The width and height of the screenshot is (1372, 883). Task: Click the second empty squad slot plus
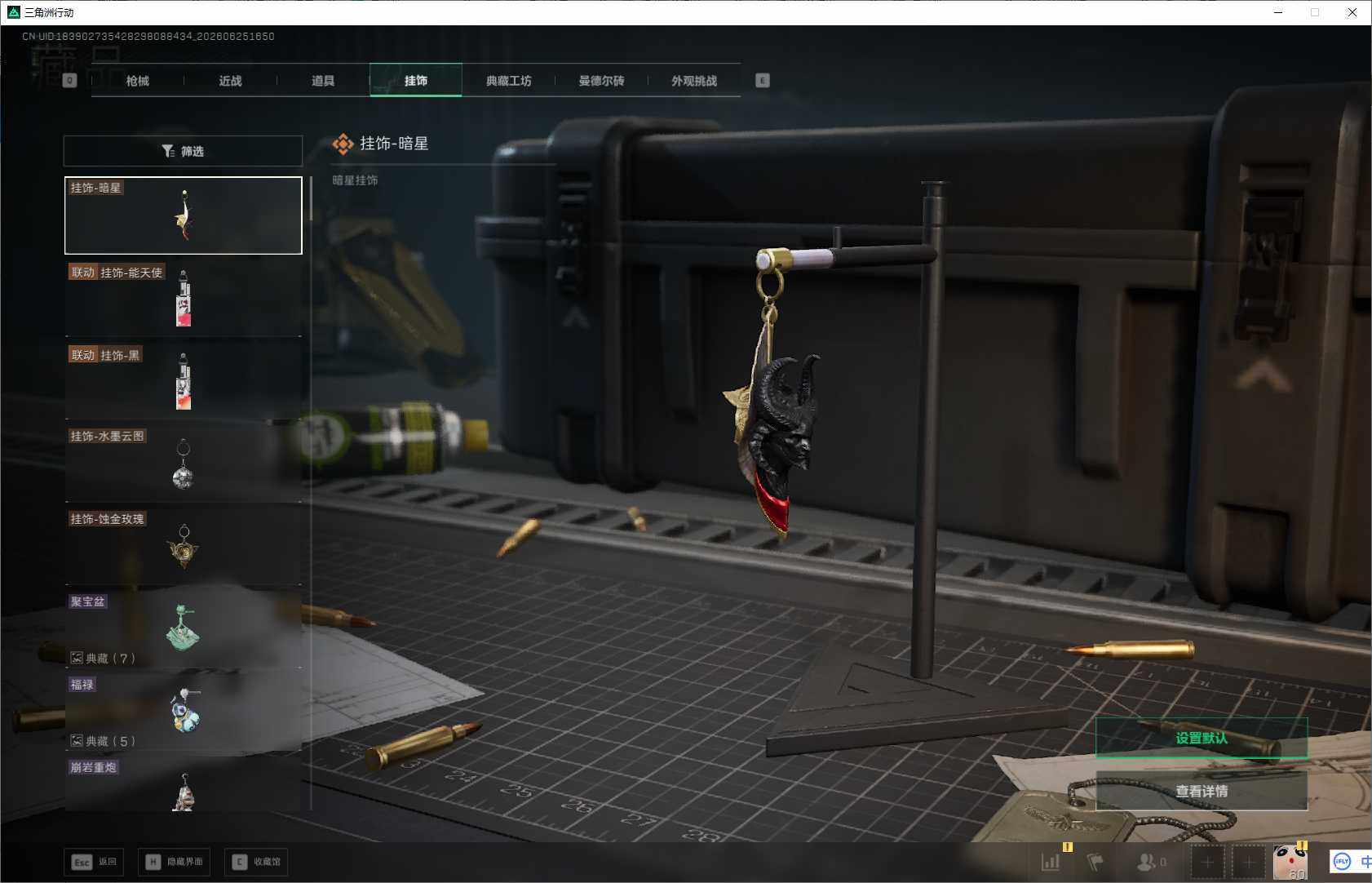[1249, 862]
